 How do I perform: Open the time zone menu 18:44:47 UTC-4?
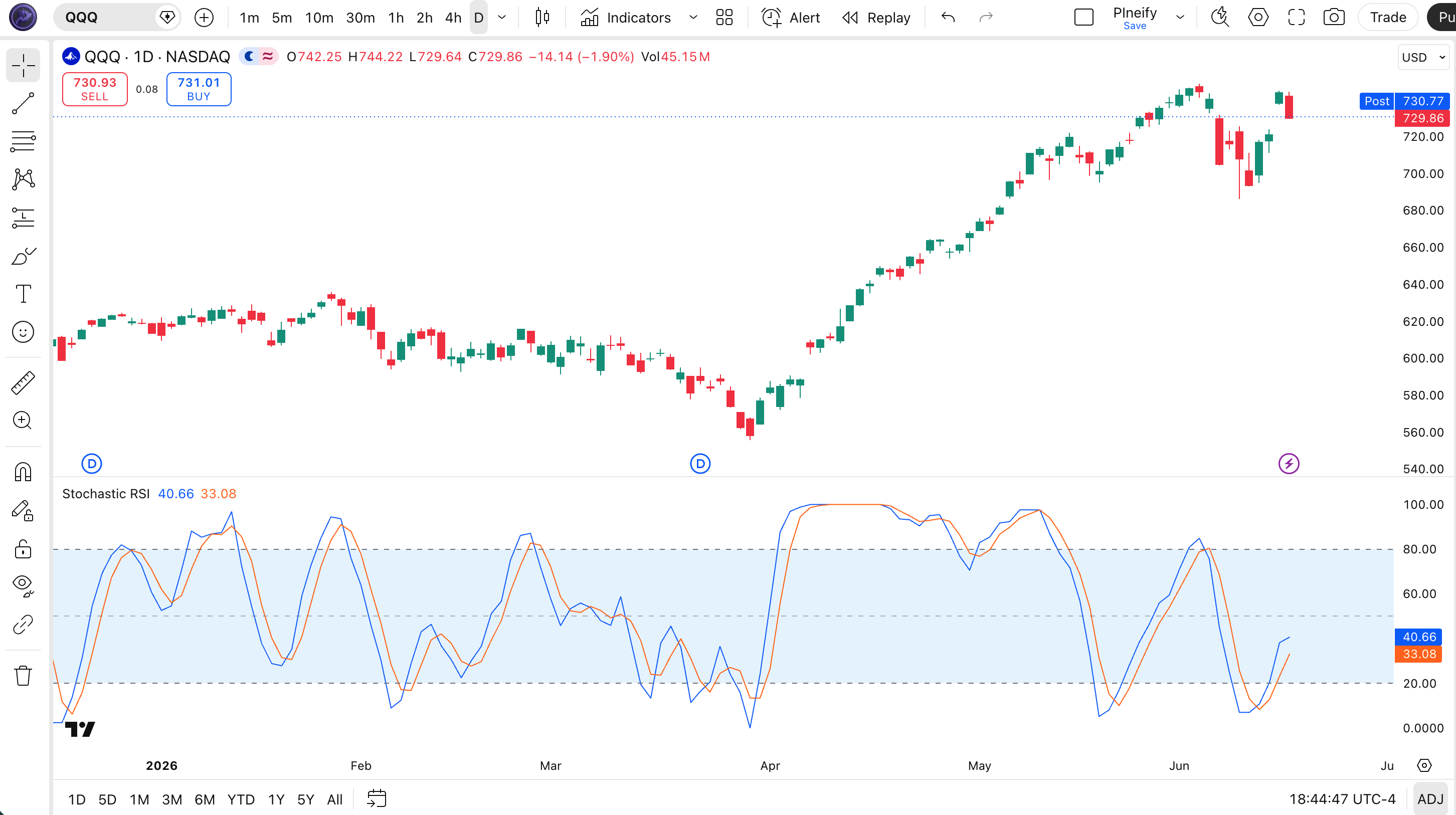pos(1342,799)
